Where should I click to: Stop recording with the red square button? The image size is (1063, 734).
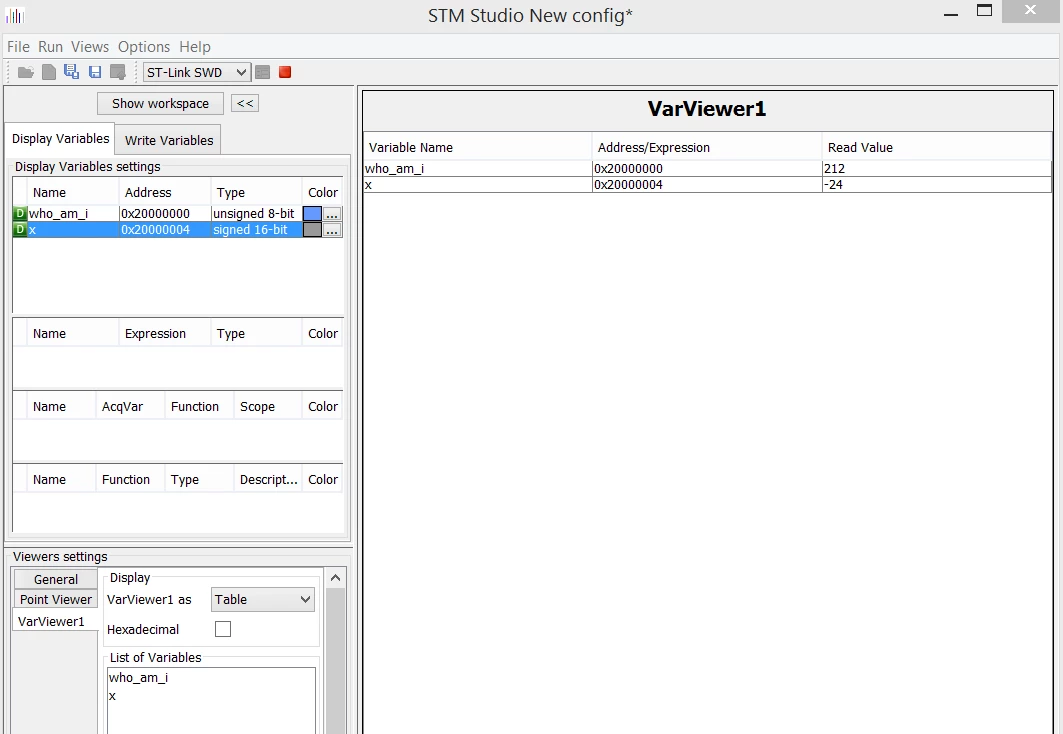[x=285, y=72]
